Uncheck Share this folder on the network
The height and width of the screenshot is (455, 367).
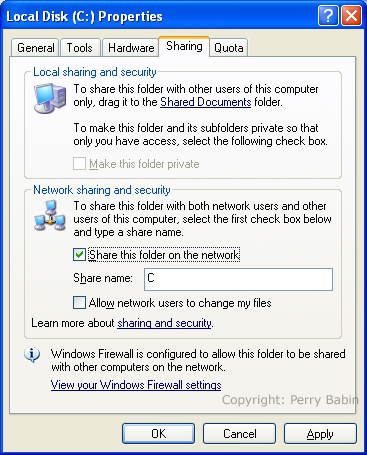79,255
